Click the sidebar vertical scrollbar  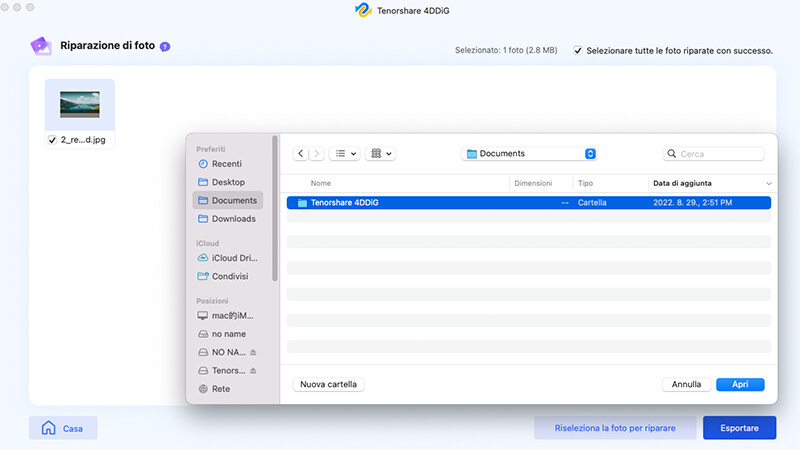tap(275, 208)
